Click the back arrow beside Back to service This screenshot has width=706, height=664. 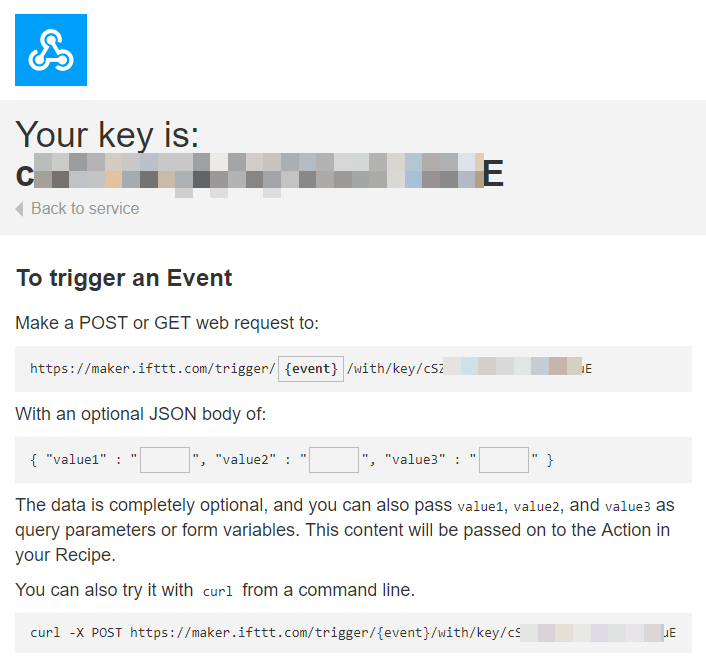(x=20, y=209)
